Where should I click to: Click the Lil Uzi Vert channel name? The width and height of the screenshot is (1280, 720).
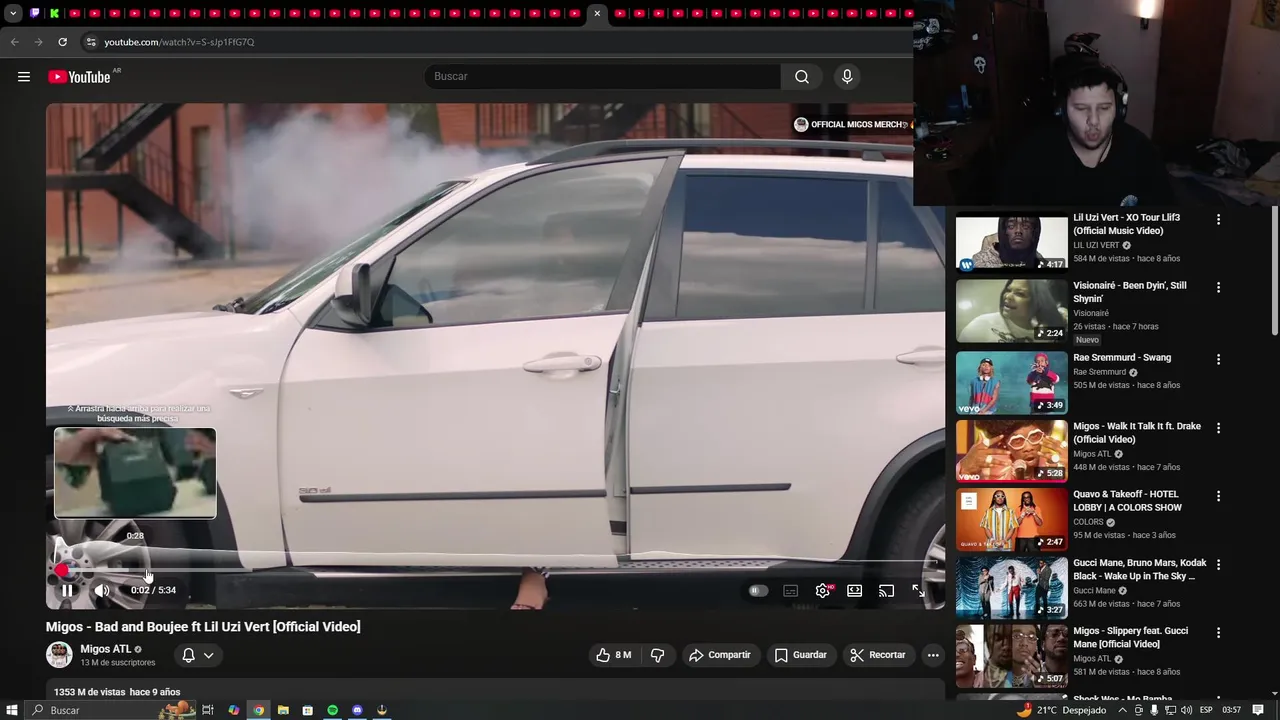coord(1096,245)
